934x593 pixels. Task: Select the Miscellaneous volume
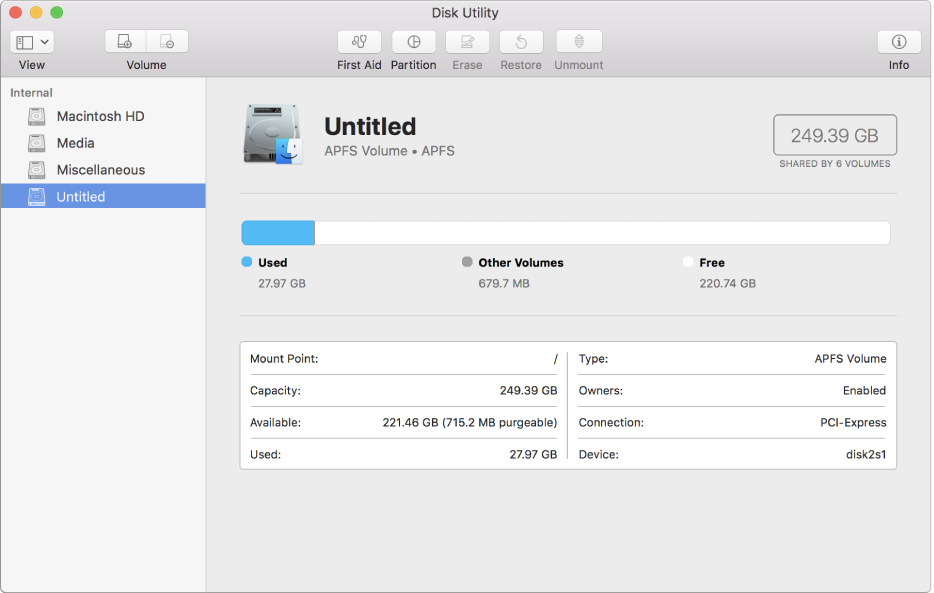(100, 170)
